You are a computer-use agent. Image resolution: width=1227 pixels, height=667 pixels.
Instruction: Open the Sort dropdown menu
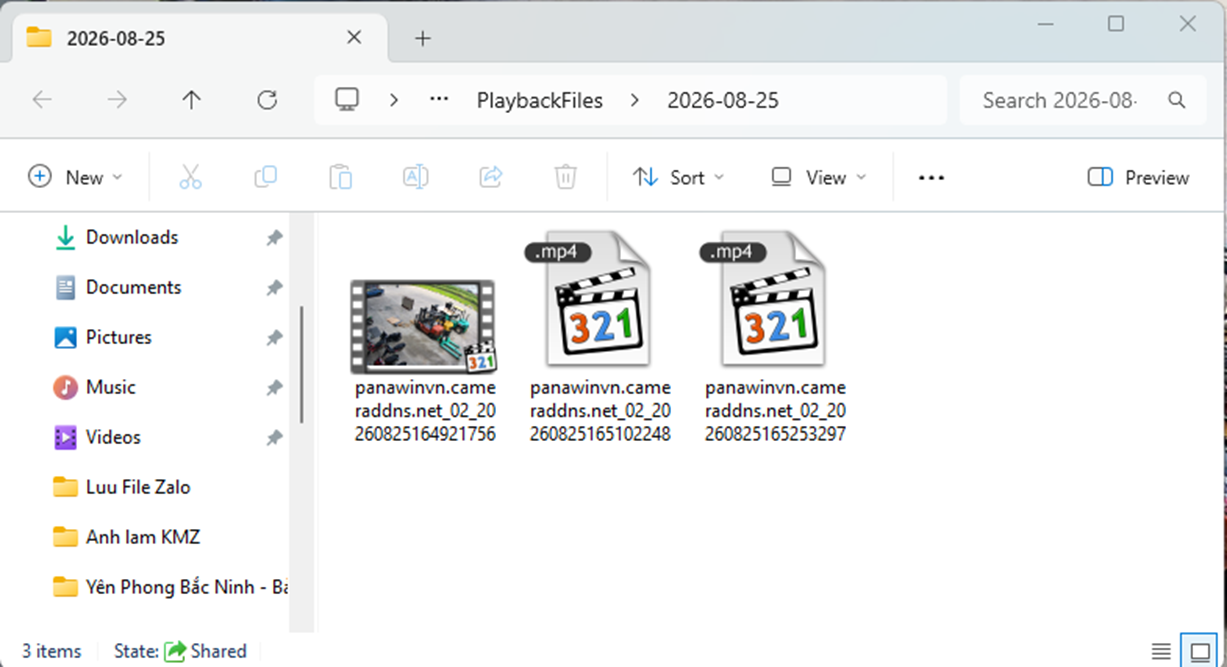pos(679,178)
